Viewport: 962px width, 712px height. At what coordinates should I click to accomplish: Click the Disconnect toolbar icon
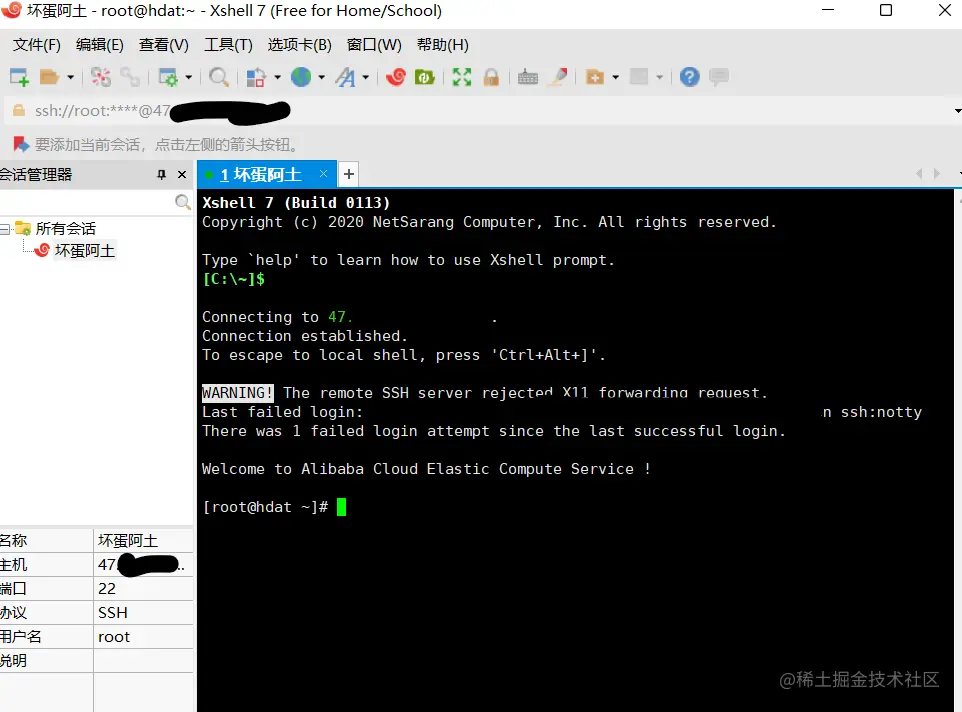[x=101, y=77]
